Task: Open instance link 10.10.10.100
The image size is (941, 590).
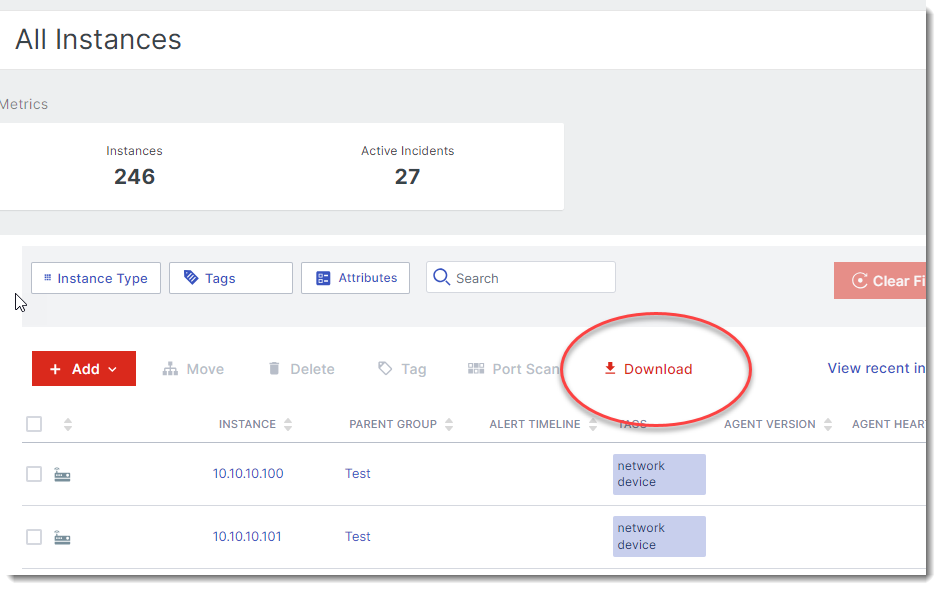Action: click(248, 474)
